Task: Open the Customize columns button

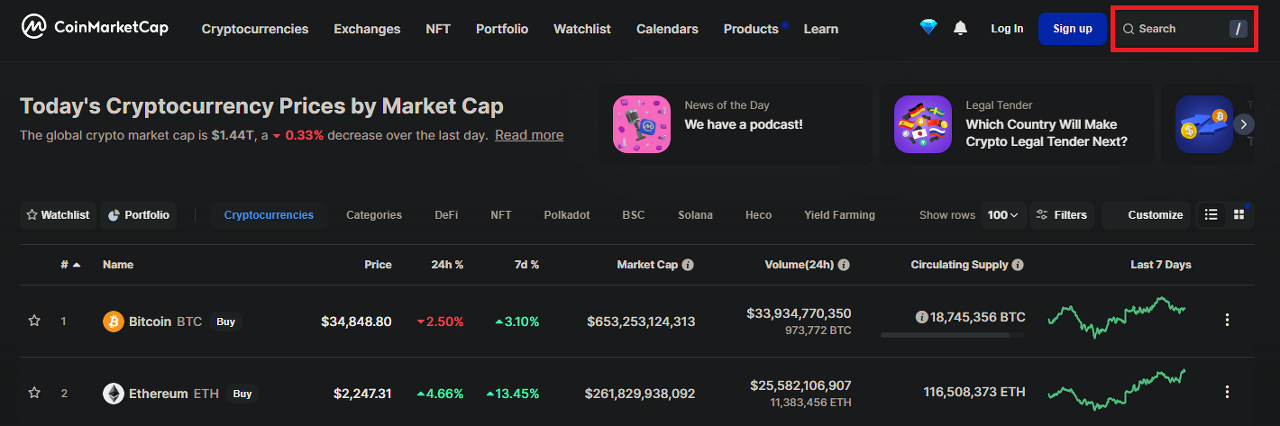Action: [1147, 215]
